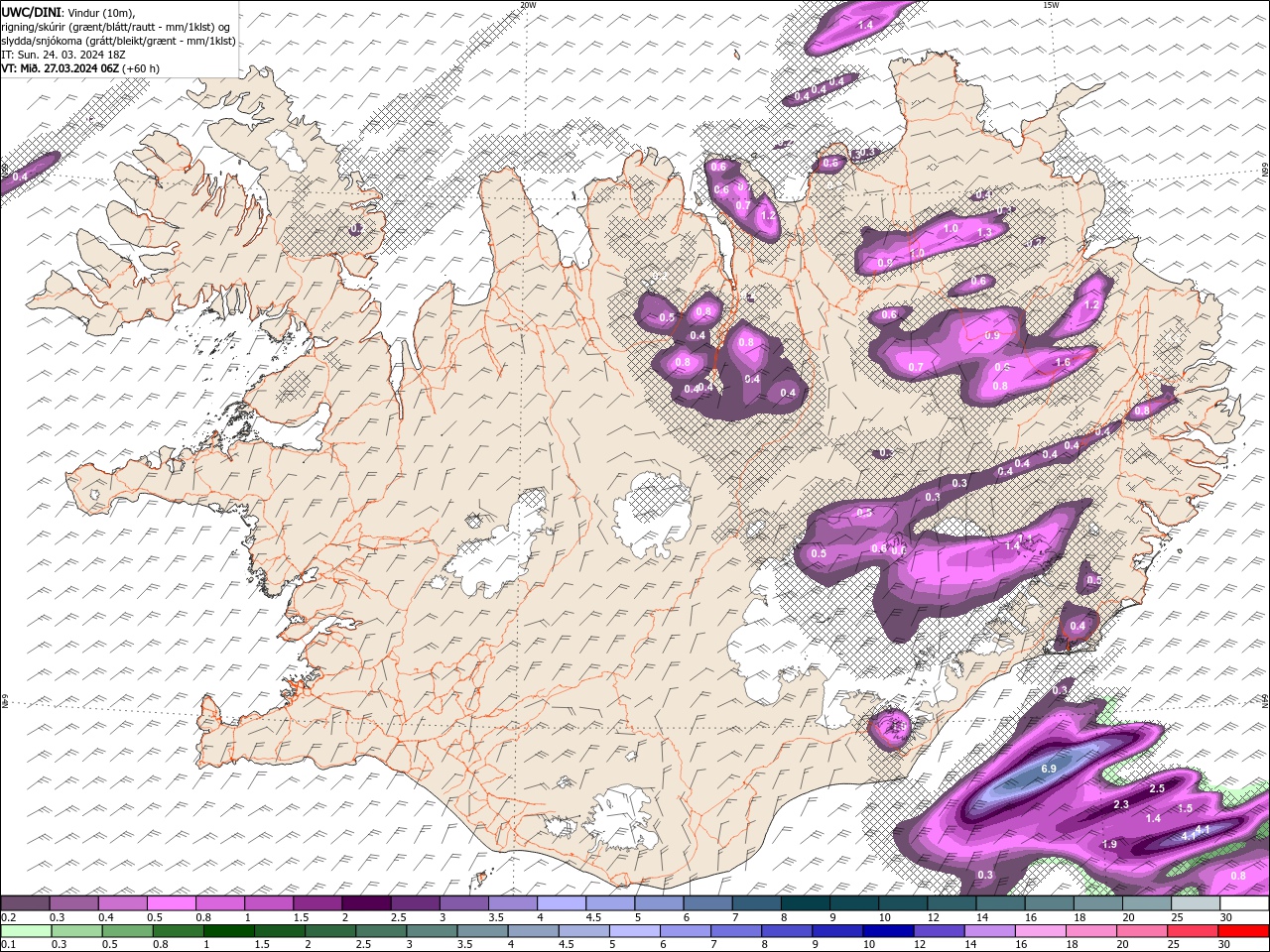Click the "rigning/skúrir" description line
Image resolution: width=1270 pixels, height=952 pixels.
click(116, 27)
